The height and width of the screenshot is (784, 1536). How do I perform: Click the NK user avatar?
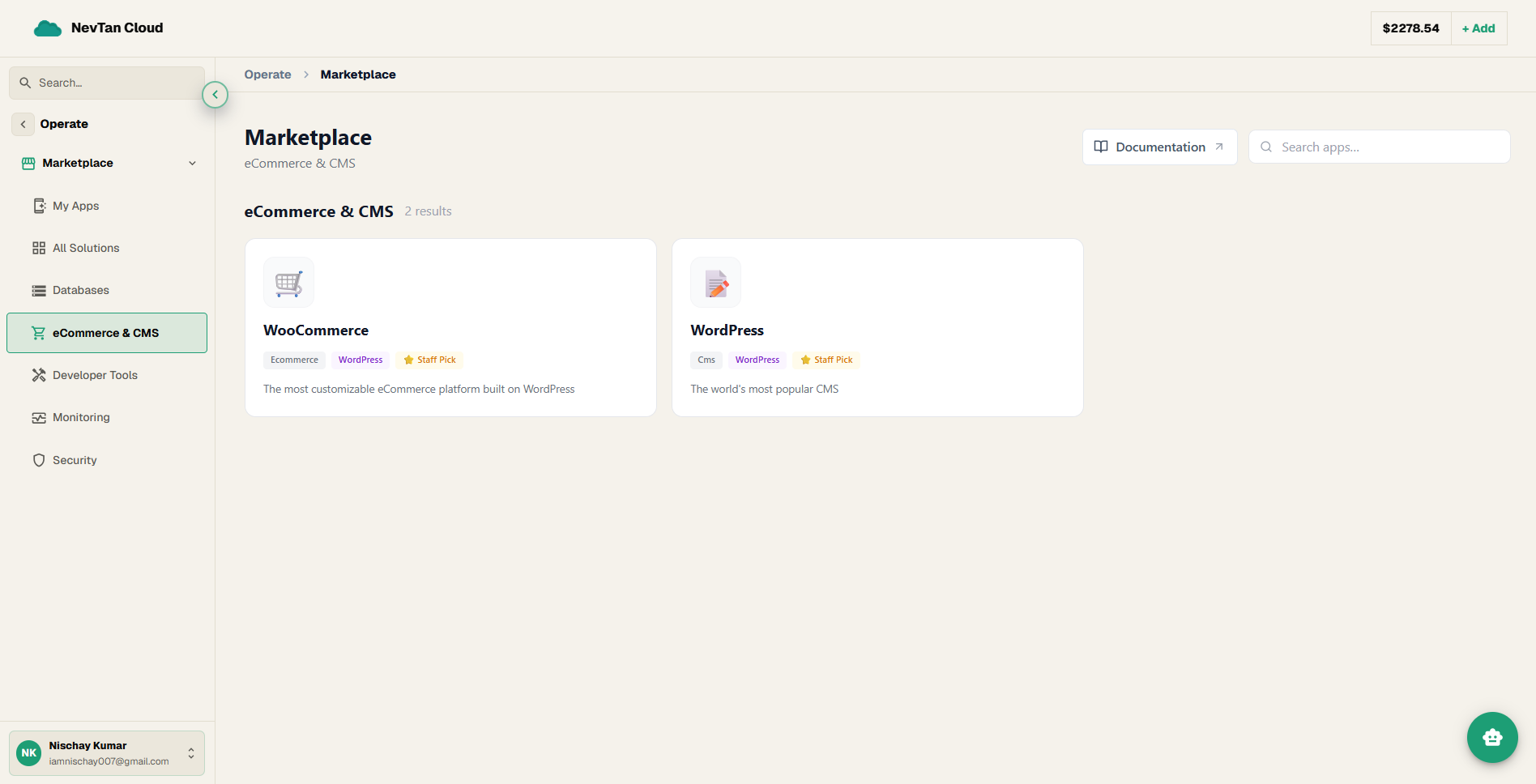[29, 753]
